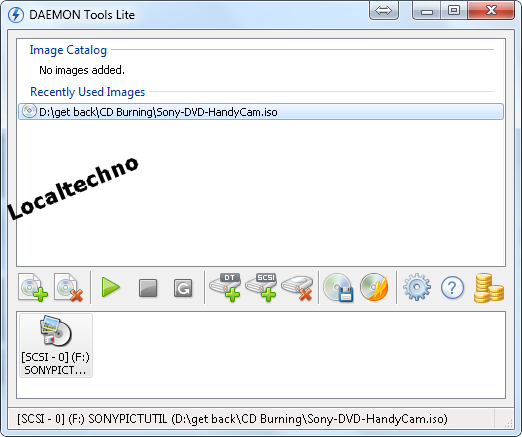The width and height of the screenshot is (522, 437).
Task: Click the Recently Used Images heading
Action: pyautogui.click(x=87, y=92)
